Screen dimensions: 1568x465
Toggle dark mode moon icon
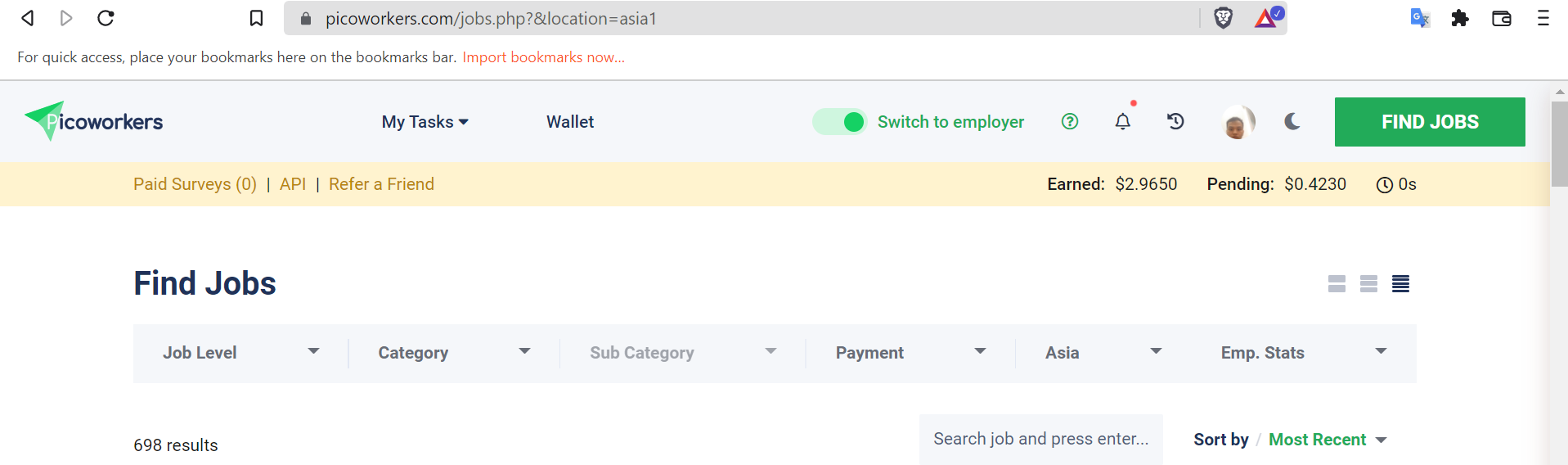coord(1292,122)
